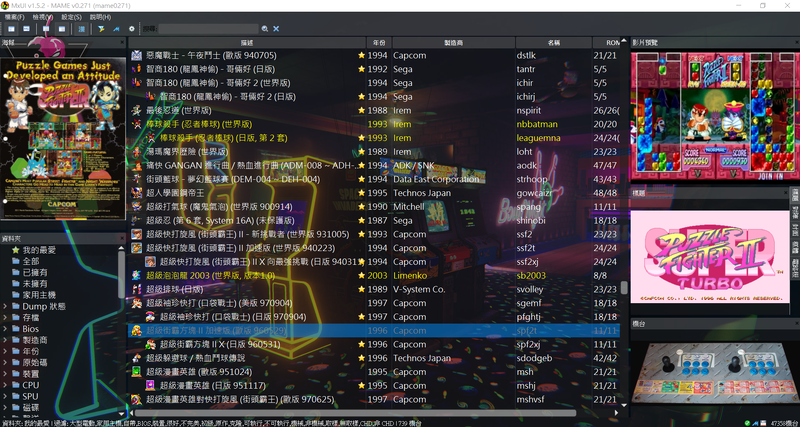Clear the search with the blue X icon
Screen dimensions: 800x427
[276, 29]
